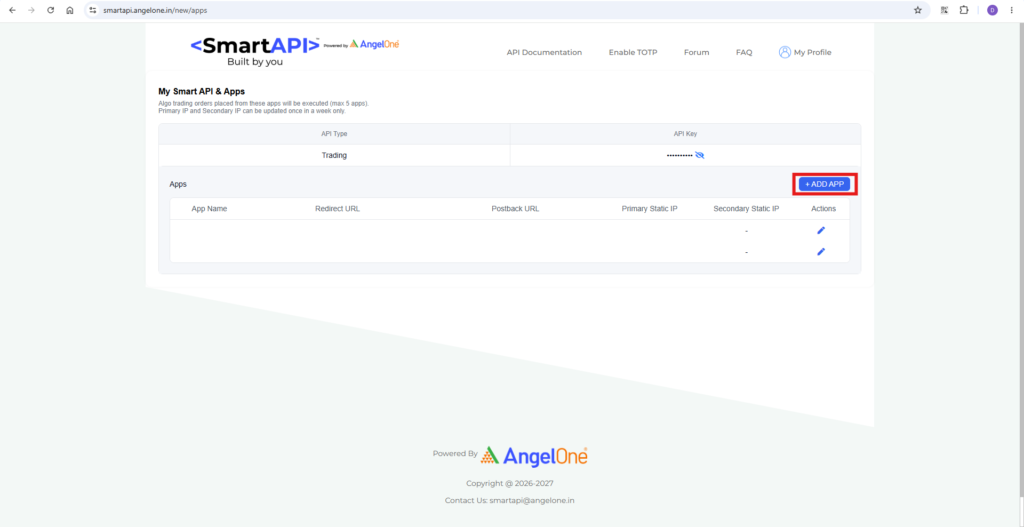1024x527 pixels.
Task: Click the Actions column header
Action: pos(824,209)
